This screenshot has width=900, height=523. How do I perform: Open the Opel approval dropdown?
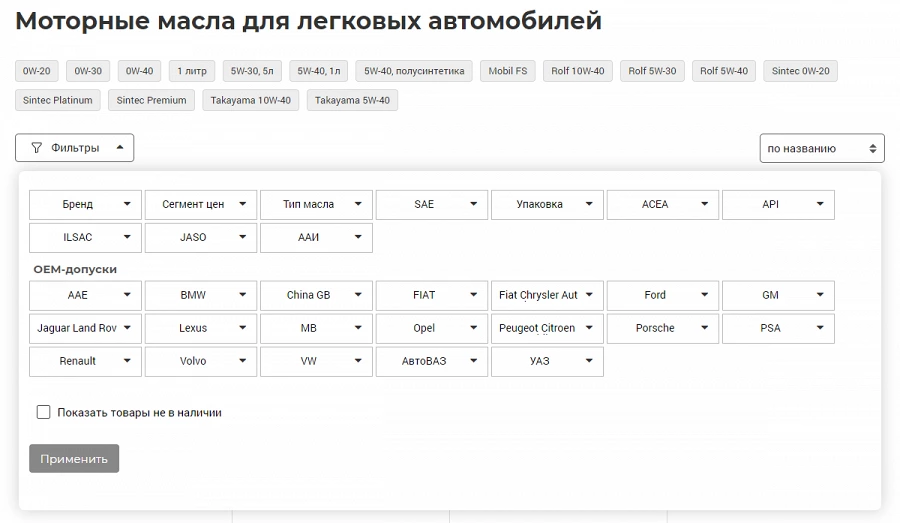tap(432, 328)
